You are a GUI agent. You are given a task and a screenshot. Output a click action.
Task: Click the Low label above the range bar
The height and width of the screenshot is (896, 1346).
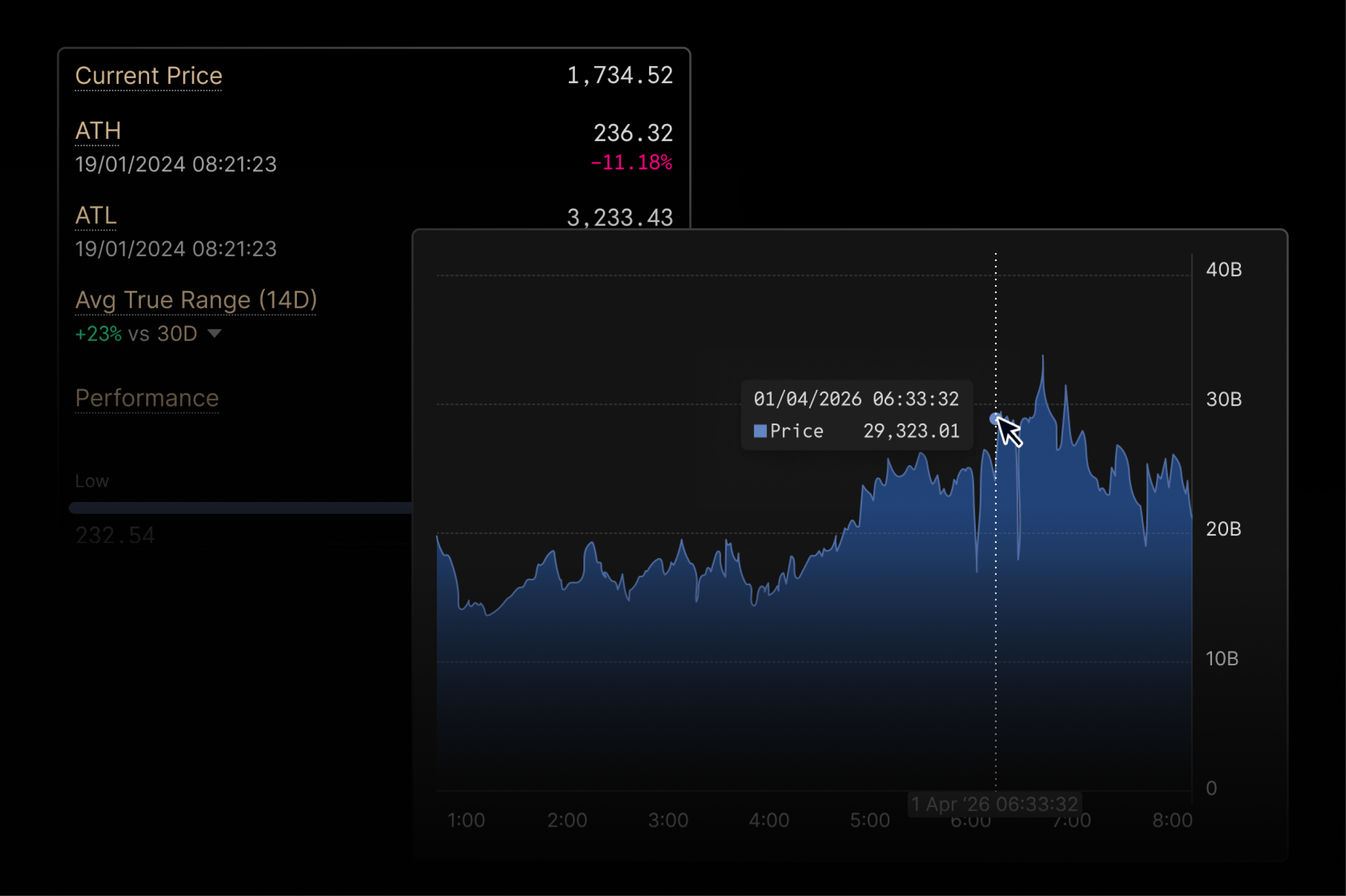point(92,481)
